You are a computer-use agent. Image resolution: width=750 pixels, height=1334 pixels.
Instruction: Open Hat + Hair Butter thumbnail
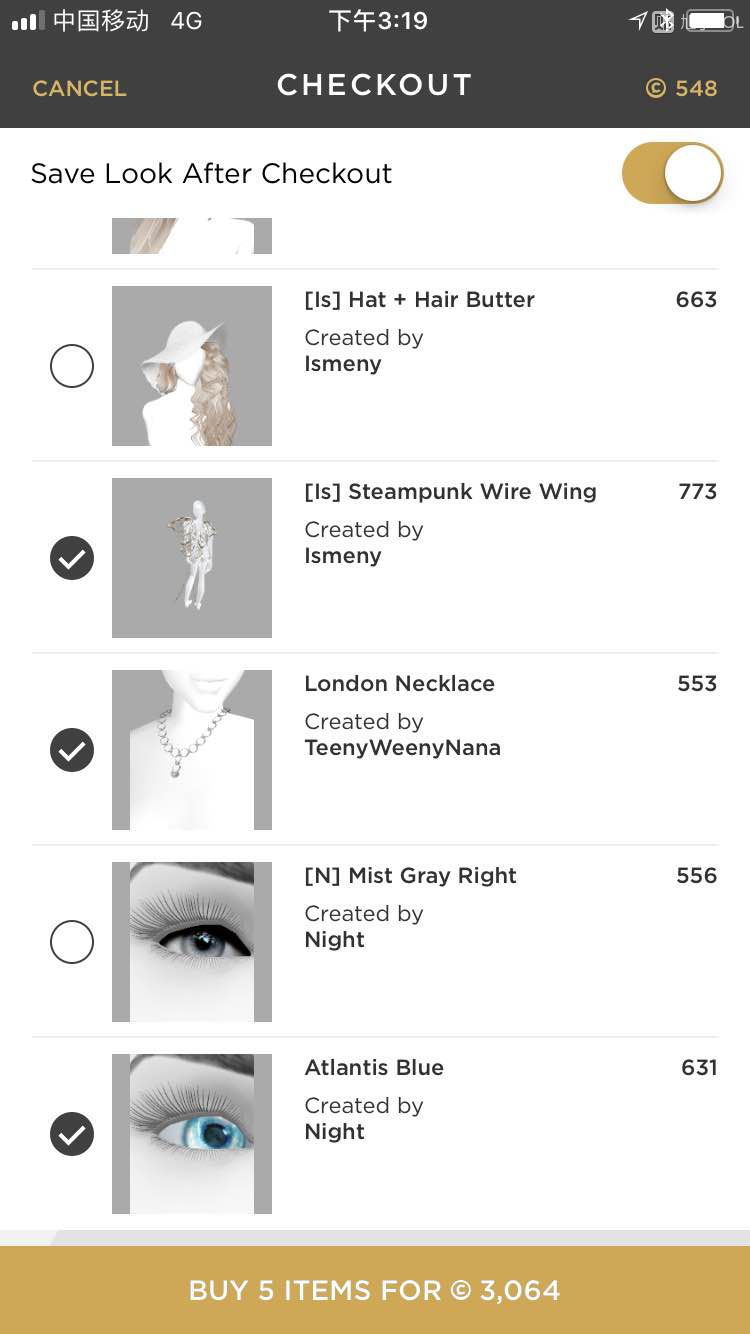pos(192,366)
